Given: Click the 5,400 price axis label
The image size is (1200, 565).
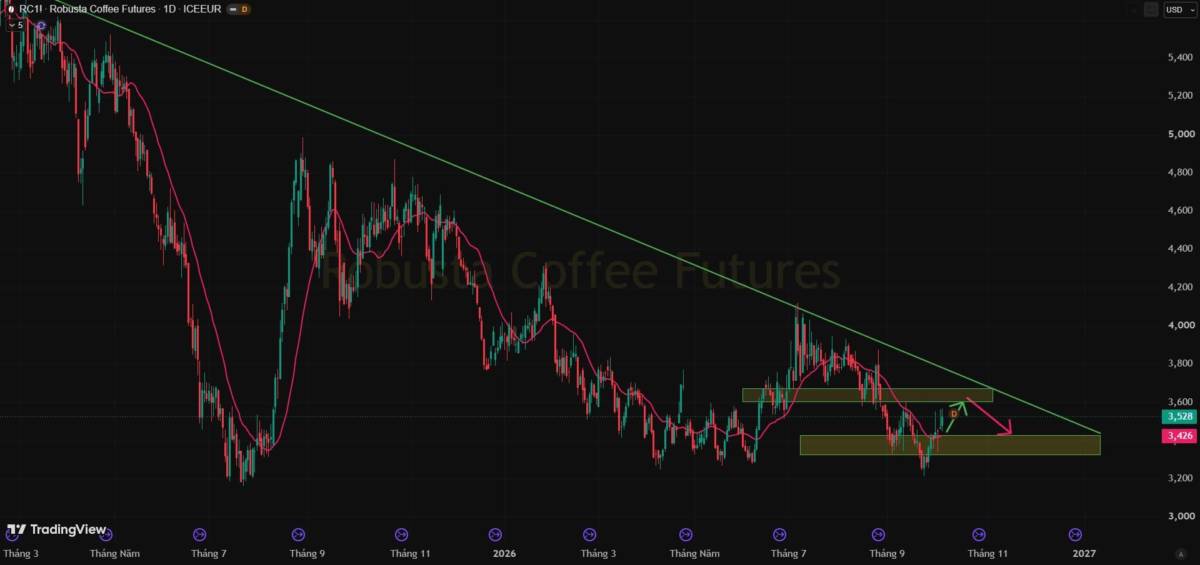Looking at the screenshot, I should [x=1180, y=58].
